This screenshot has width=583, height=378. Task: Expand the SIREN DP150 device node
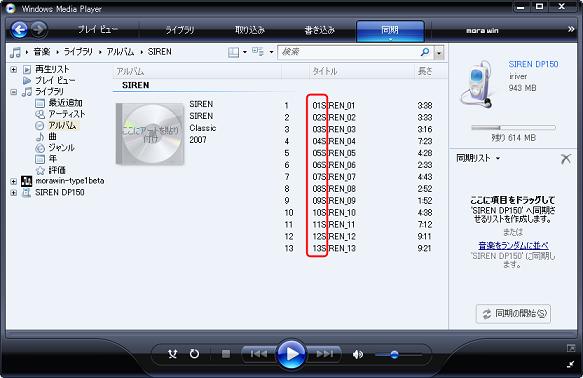(x=13, y=193)
